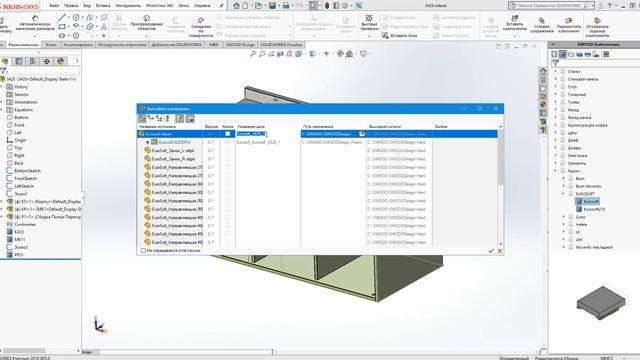Click the rightmost icon in the copy dialog toolbar
Screen dimensions: 640x360
[190, 118]
